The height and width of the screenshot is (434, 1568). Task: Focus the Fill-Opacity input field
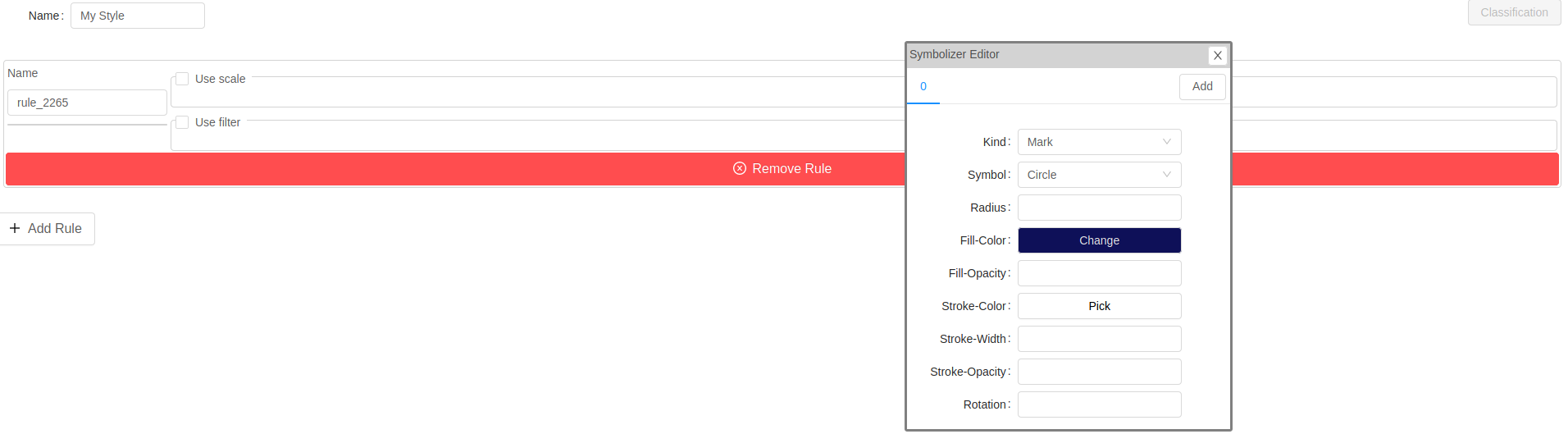pyautogui.click(x=1099, y=273)
